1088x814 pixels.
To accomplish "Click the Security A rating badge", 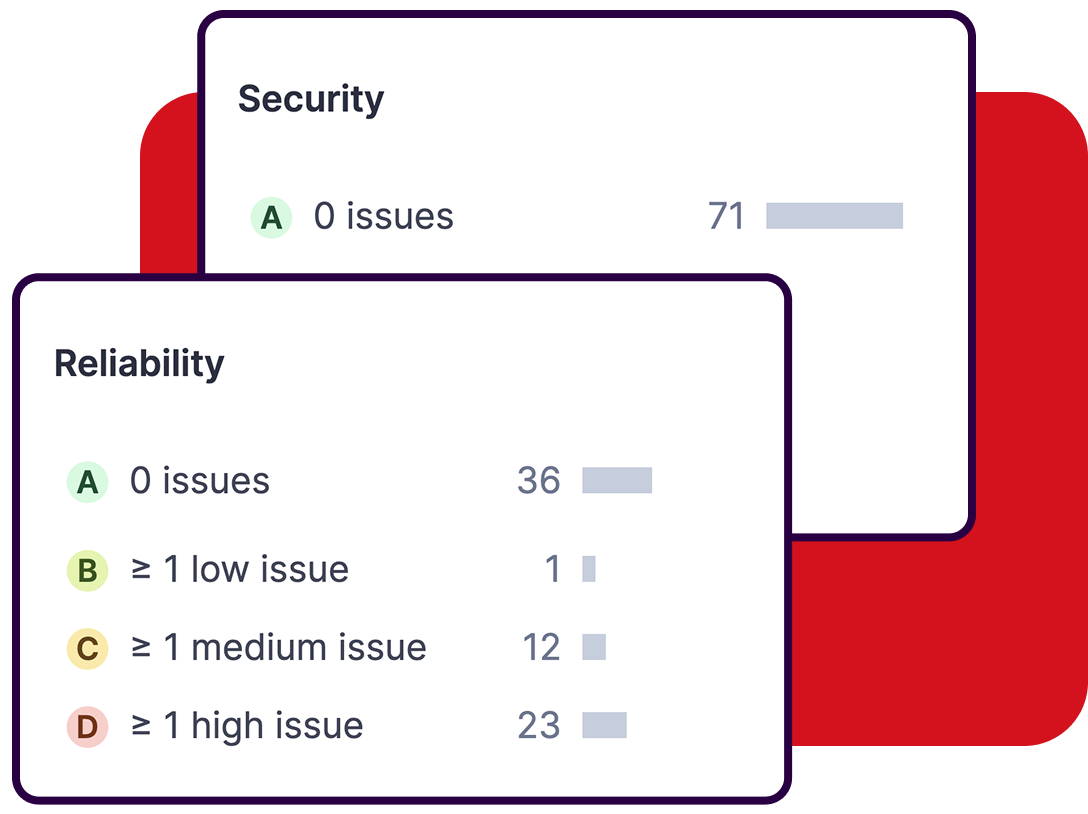I will tap(271, 217).
